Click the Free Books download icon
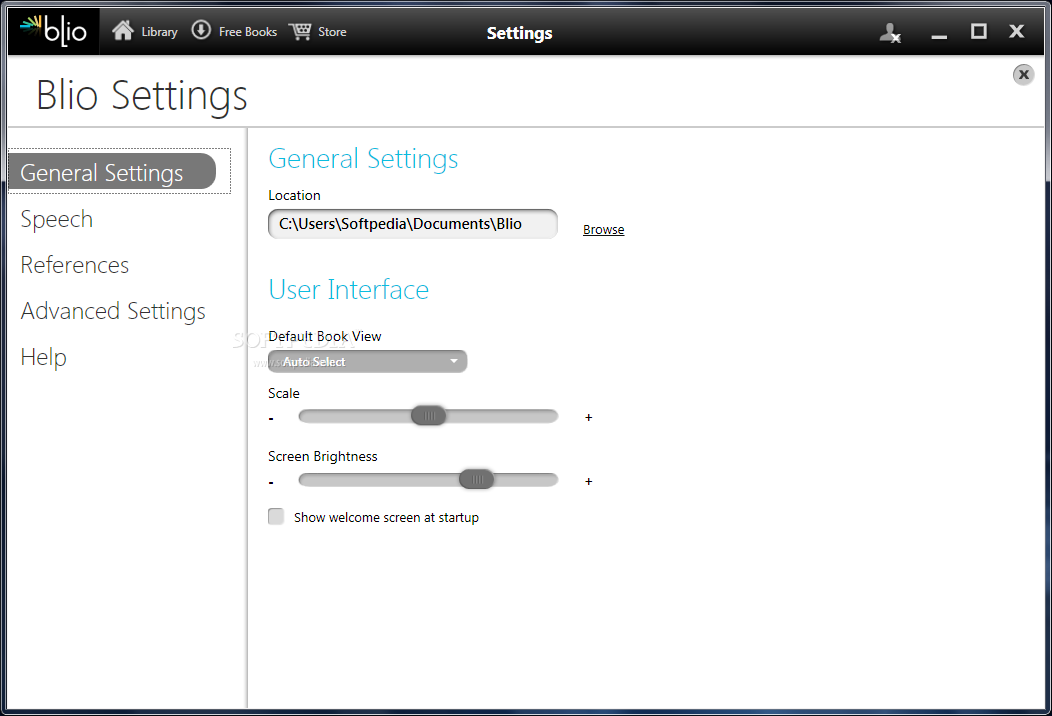 [201, 30]
